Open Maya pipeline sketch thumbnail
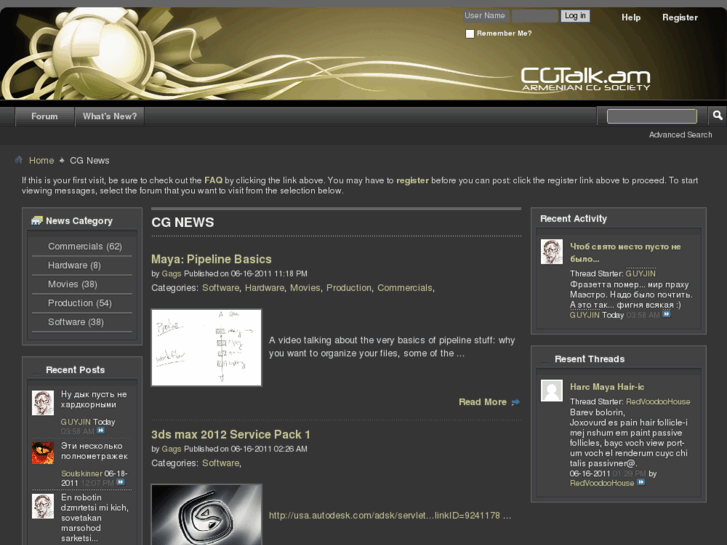The image size is (727, 545). (206, 347)
